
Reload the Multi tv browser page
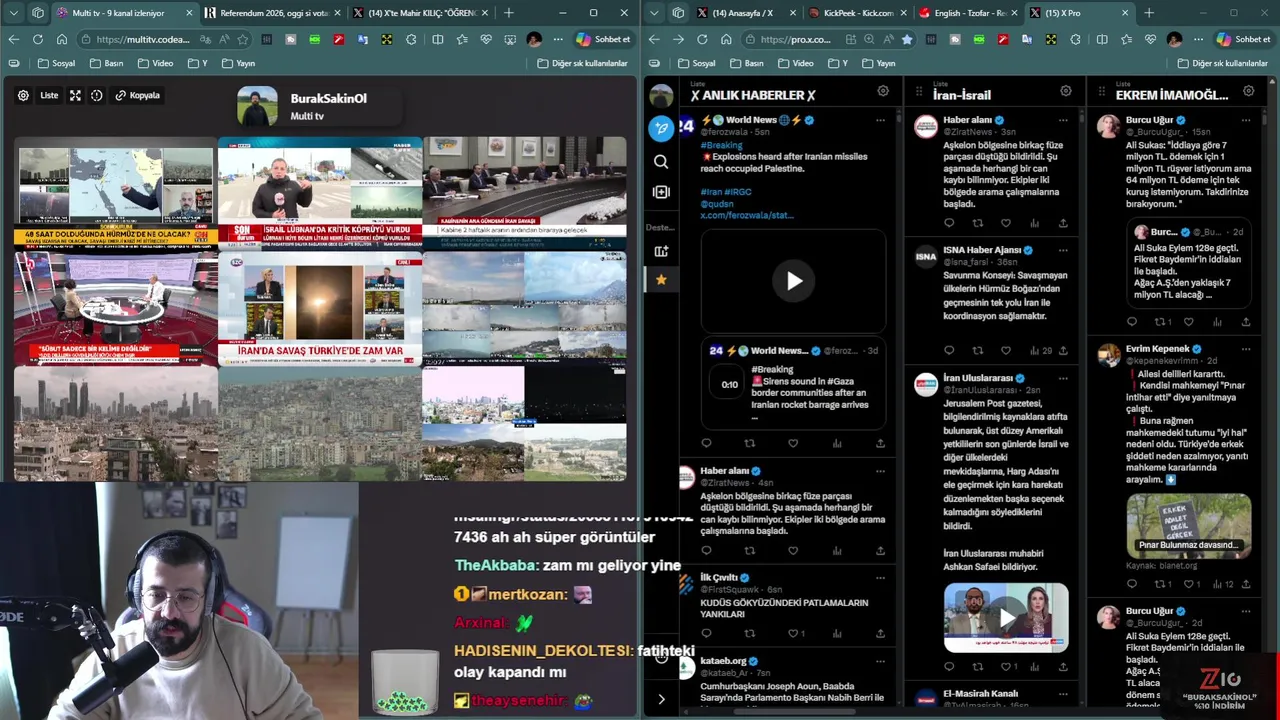click(x=37, y=39)
